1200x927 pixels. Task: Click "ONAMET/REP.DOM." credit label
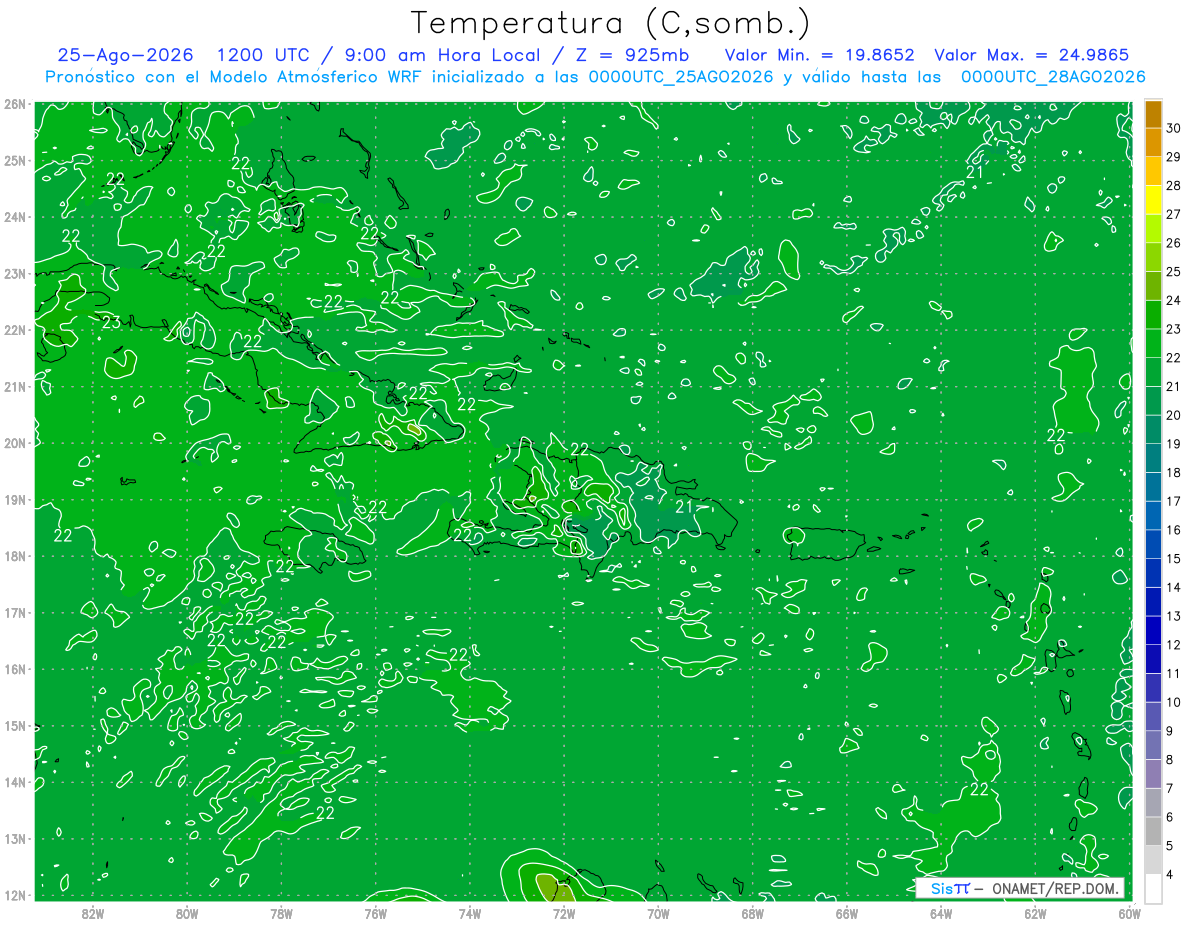point(1056,888)
